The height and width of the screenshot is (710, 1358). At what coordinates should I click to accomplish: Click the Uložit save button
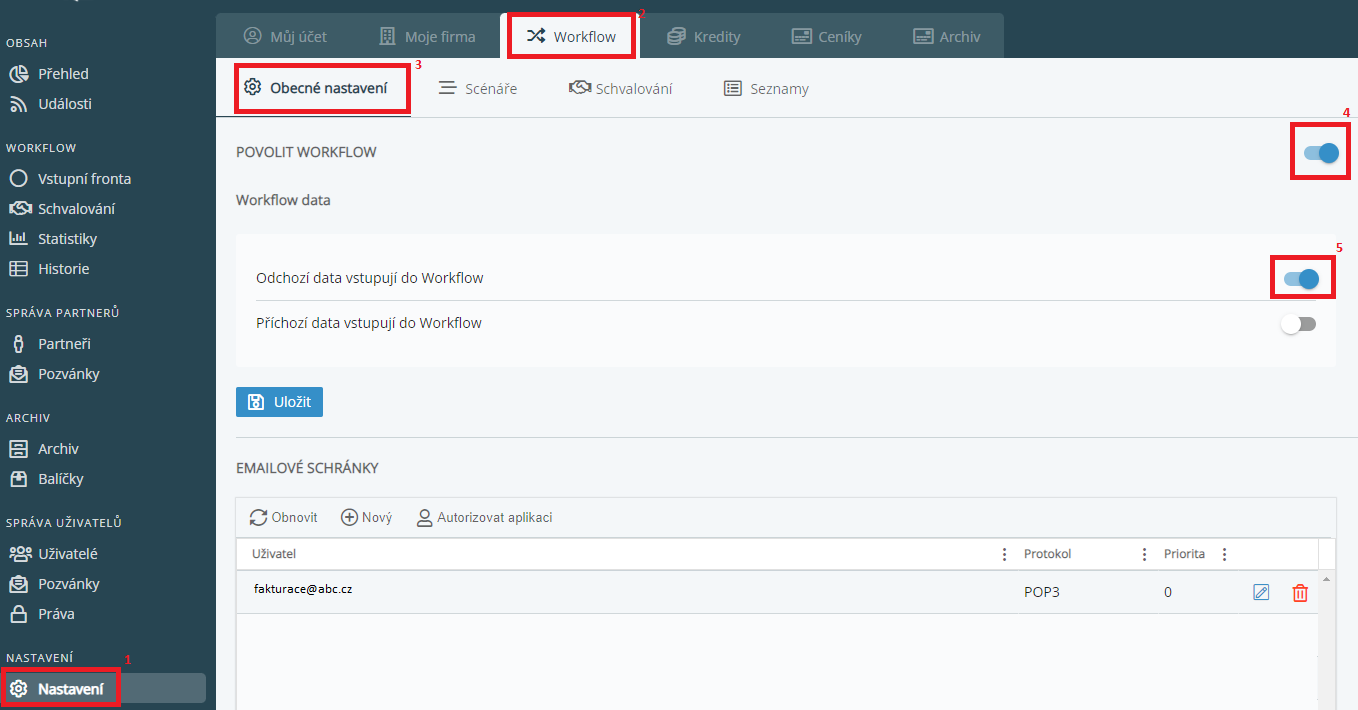click(x=279, y=402)
